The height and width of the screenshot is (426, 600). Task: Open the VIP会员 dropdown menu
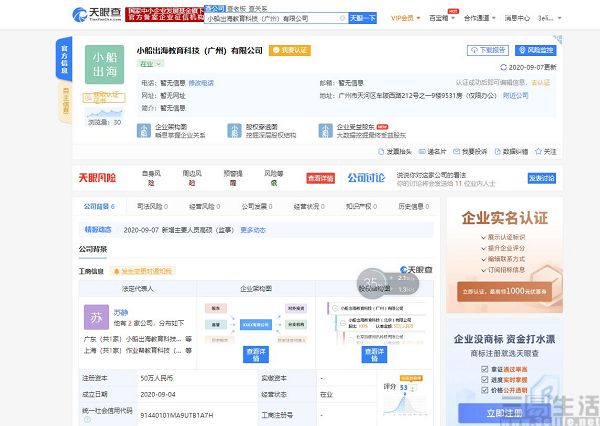pos(405,18)
